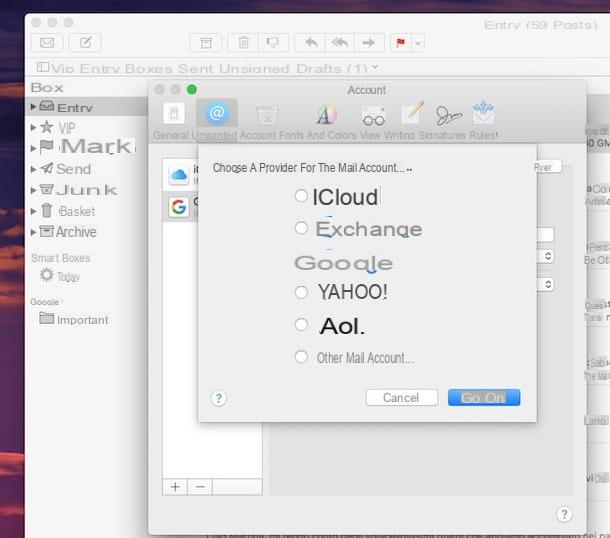Viewport: 610px width, 538px height.
Task: Expand the VIP mailbox triangle
Action: (33, 127)
